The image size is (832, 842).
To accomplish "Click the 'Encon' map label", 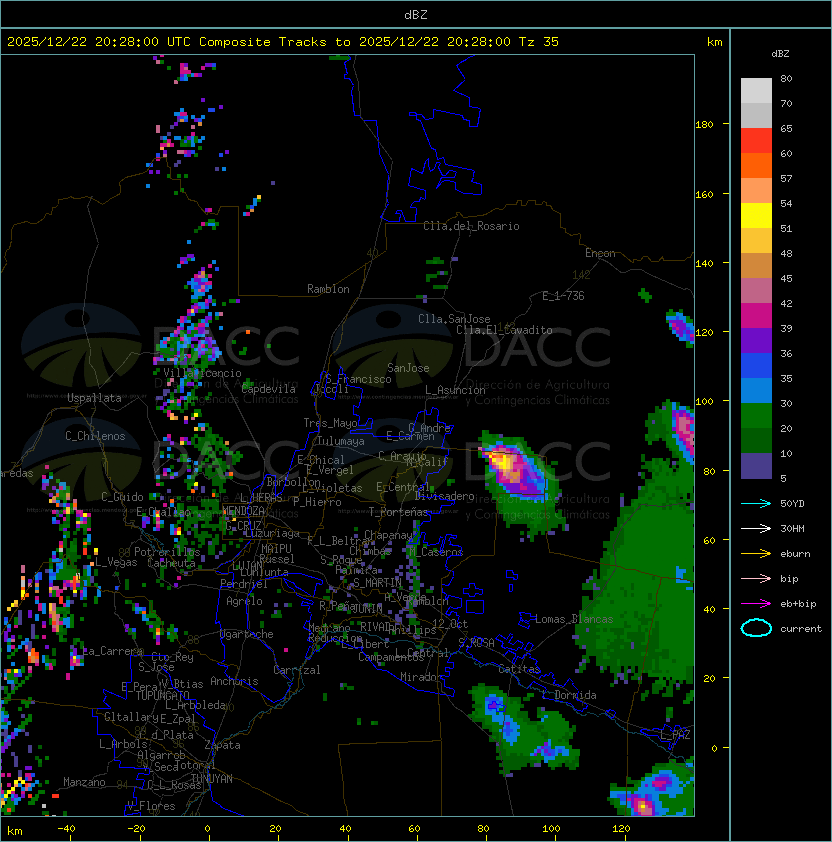I will [x=600, y=253].
